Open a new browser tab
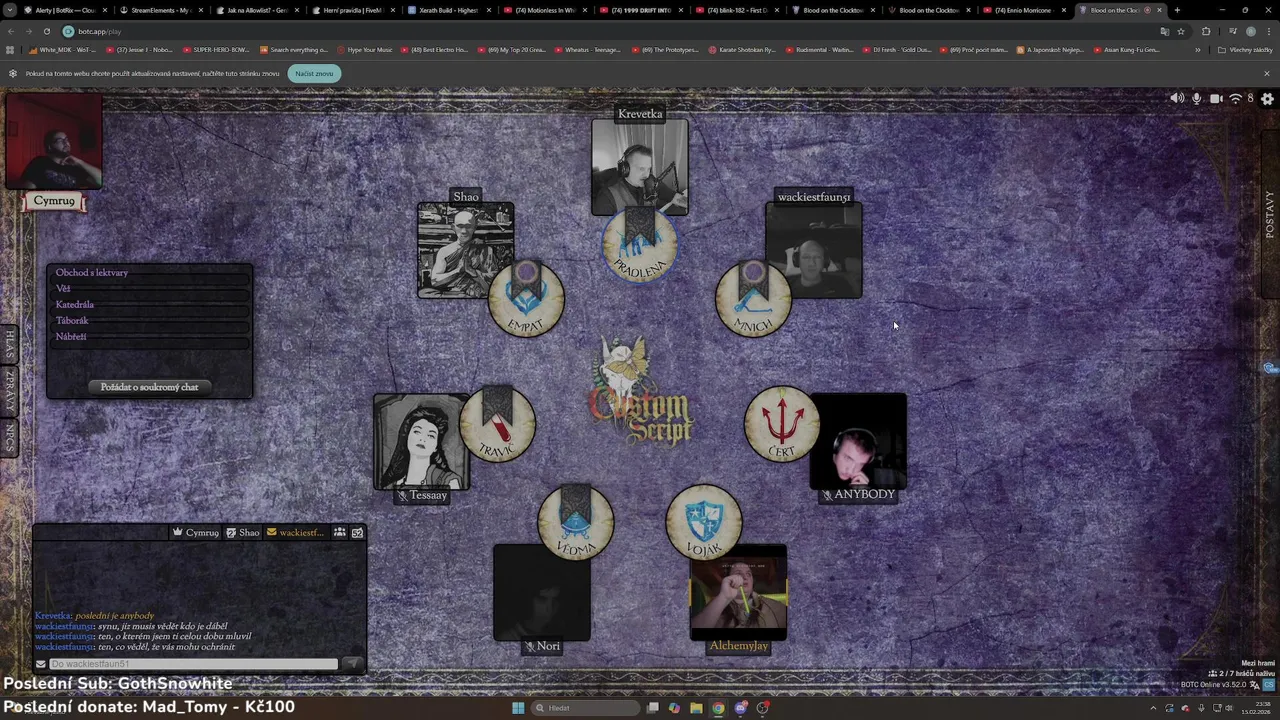The image size is (1280, 720). [1177, 10]
